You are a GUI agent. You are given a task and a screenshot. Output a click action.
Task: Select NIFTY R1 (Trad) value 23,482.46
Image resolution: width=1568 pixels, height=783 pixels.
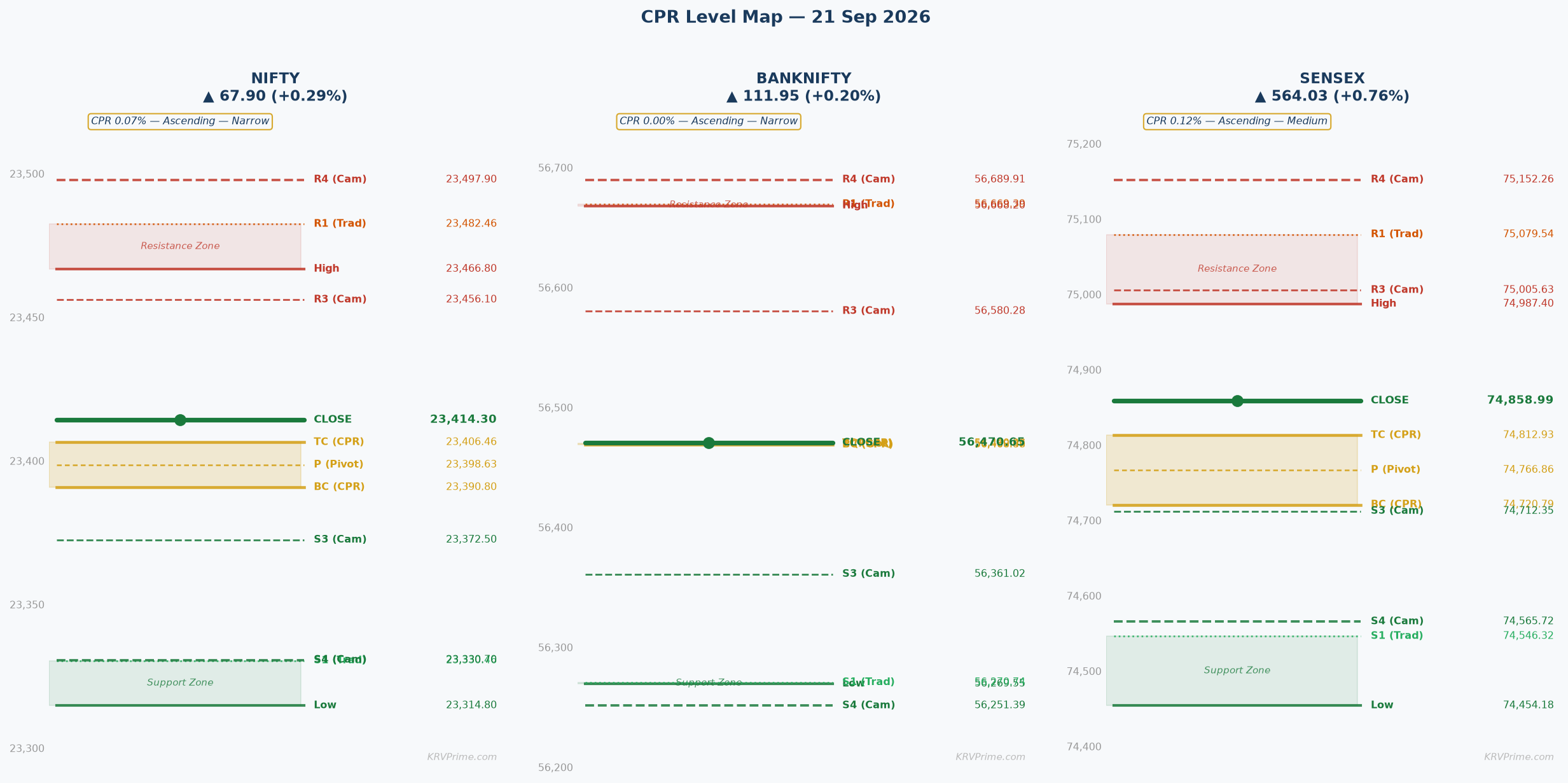pos(471,224)
